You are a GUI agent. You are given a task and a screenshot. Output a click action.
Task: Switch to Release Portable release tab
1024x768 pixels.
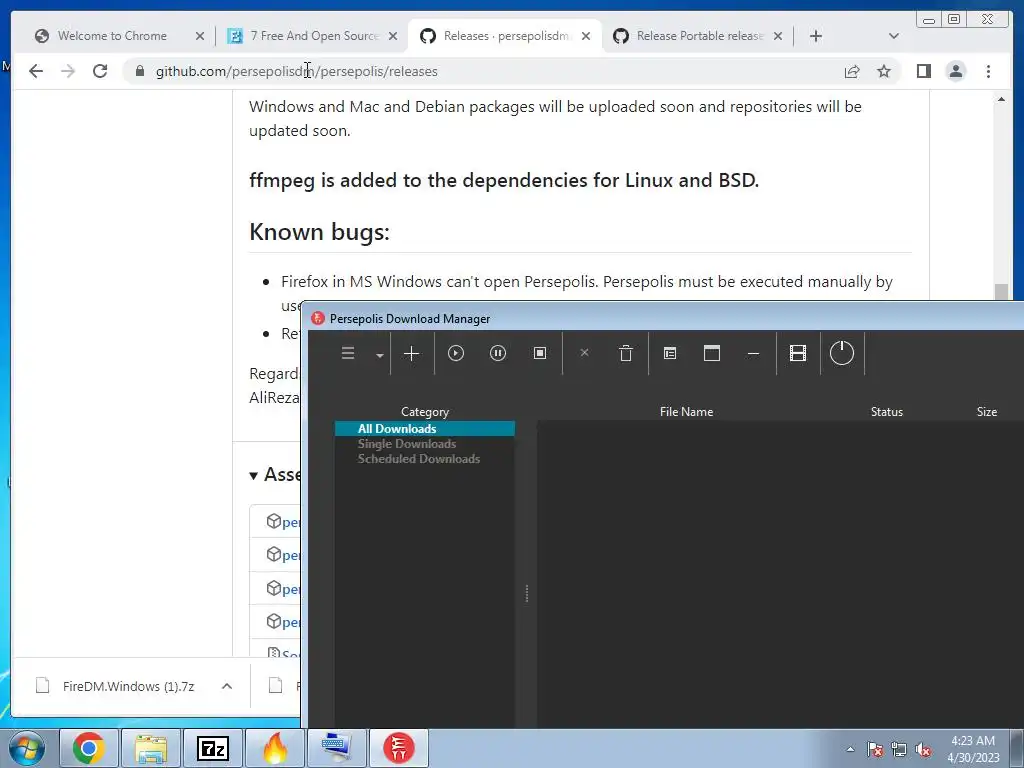[699, 36]
